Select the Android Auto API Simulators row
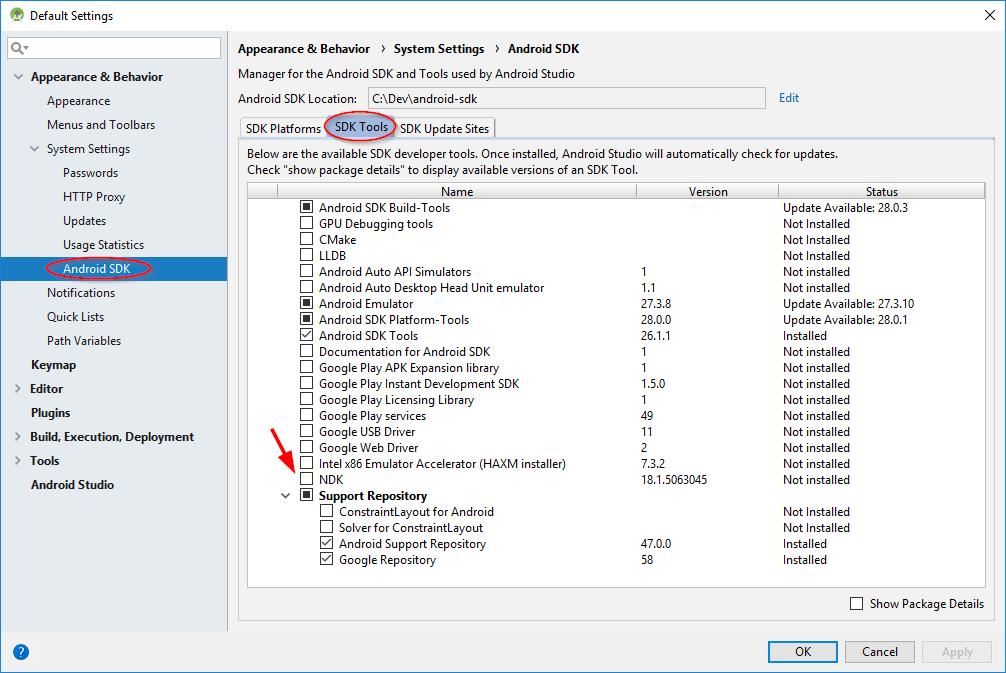Viewport: 1006px width, 673px height. click(616, 271)
